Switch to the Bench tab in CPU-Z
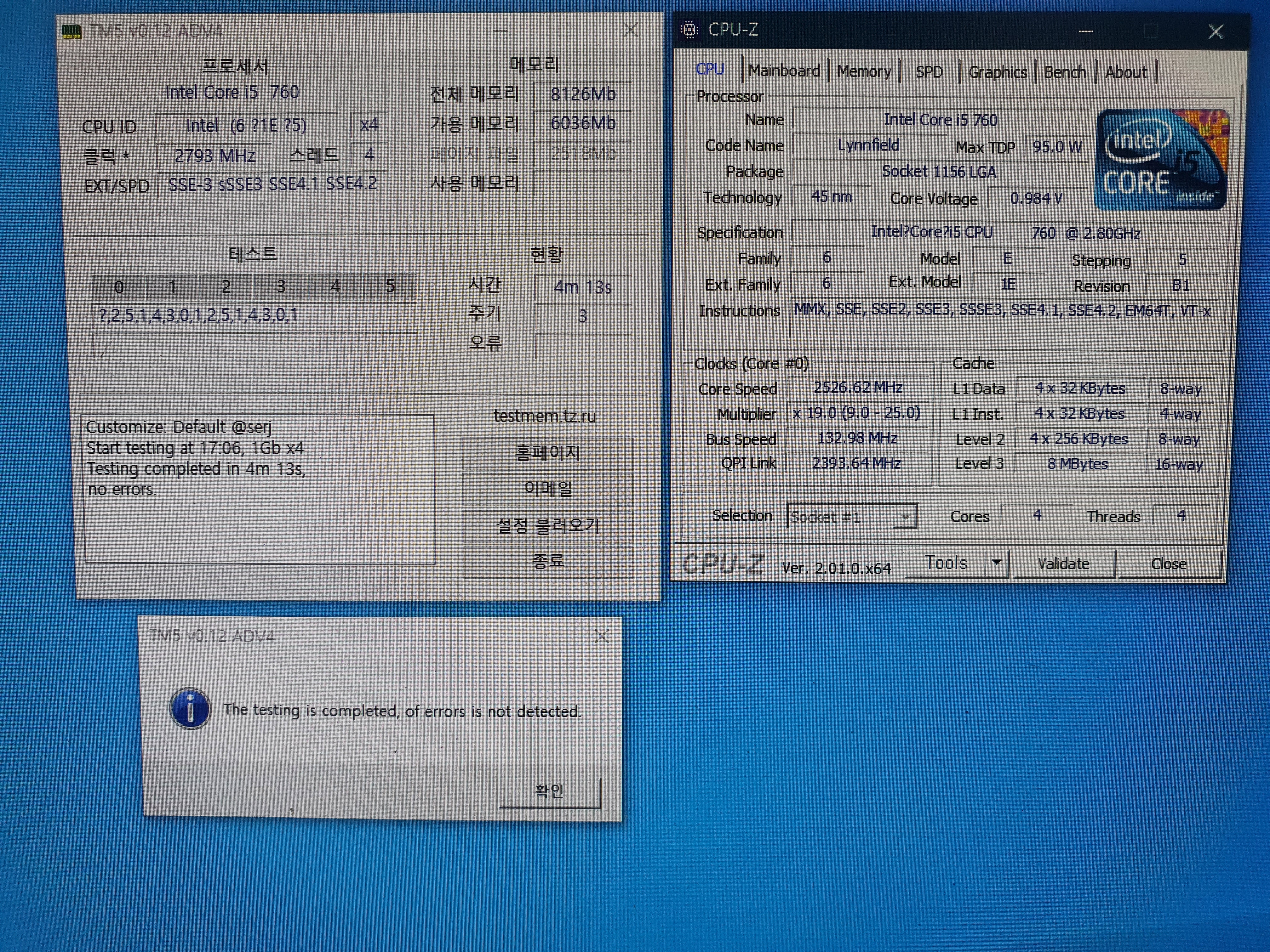1270x952 pixels. pos(1065,72)
